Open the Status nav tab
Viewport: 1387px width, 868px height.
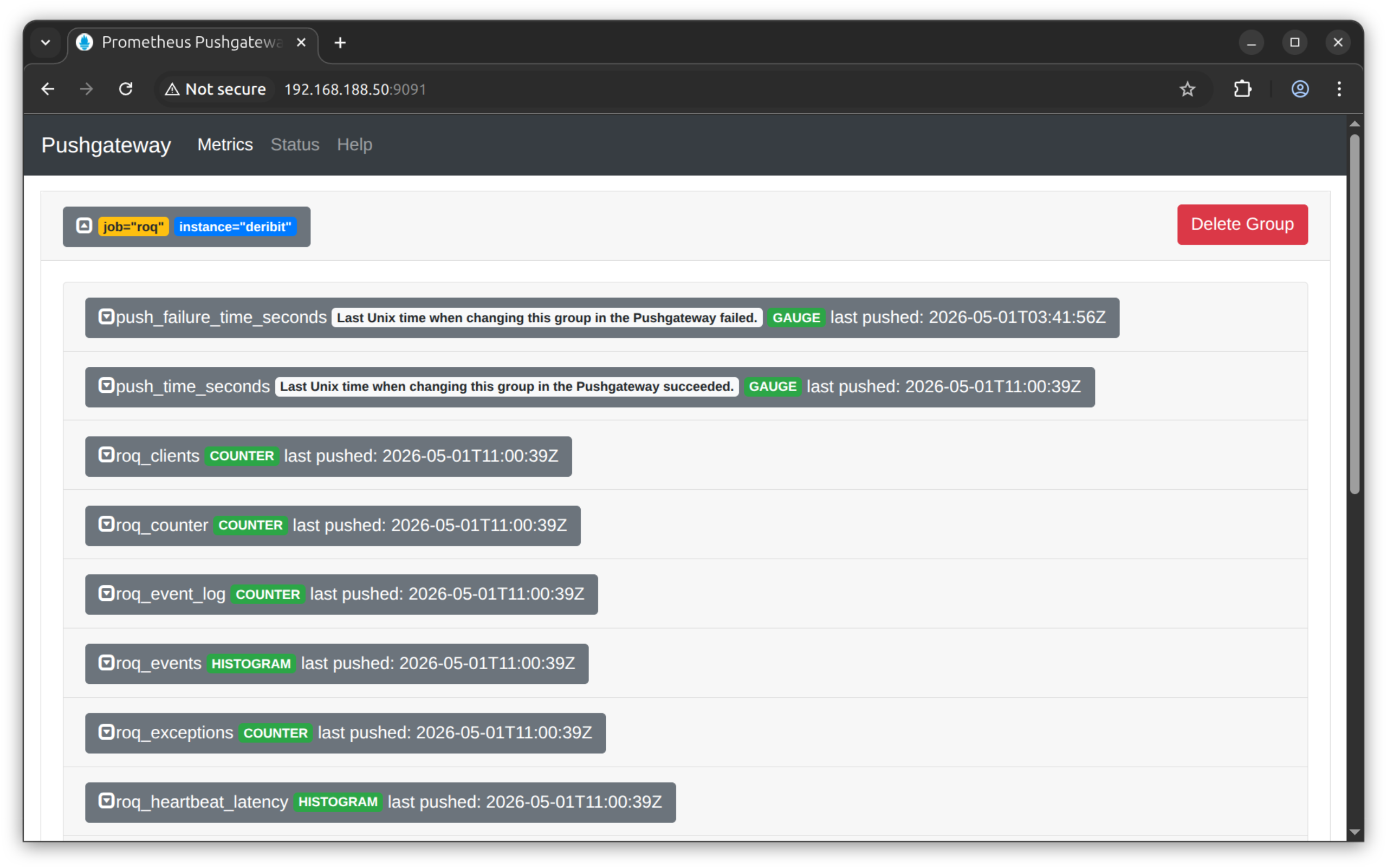(295, 145)
